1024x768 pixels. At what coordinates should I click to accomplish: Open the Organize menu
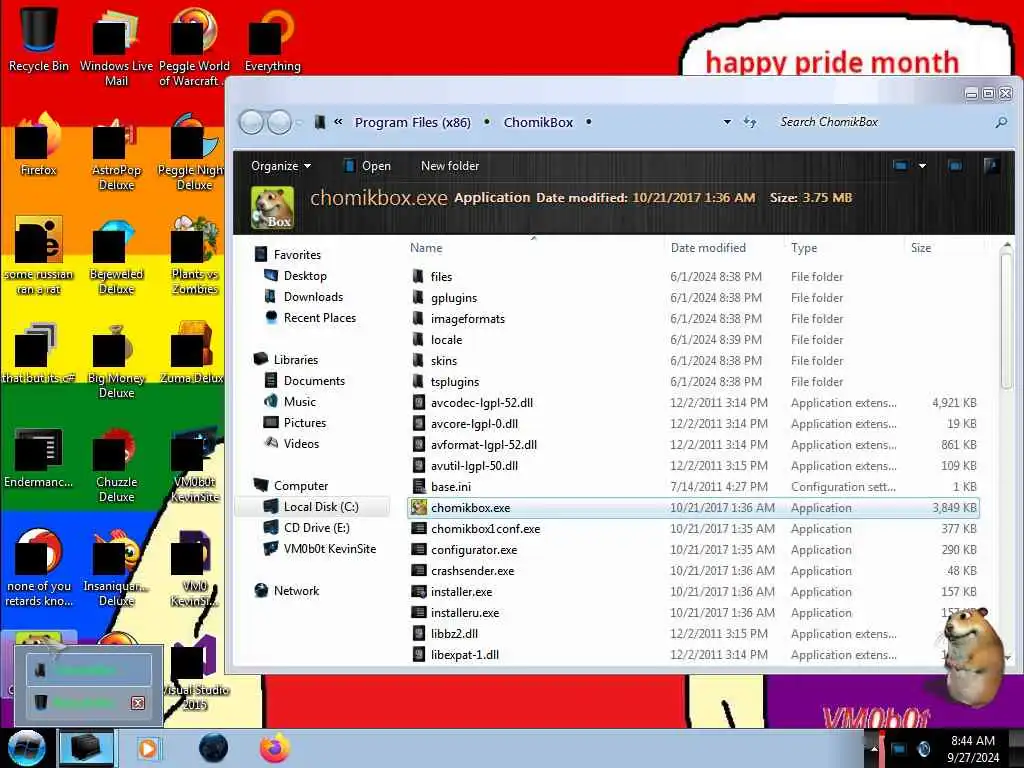pyautogui.click(x=281, y=166)
